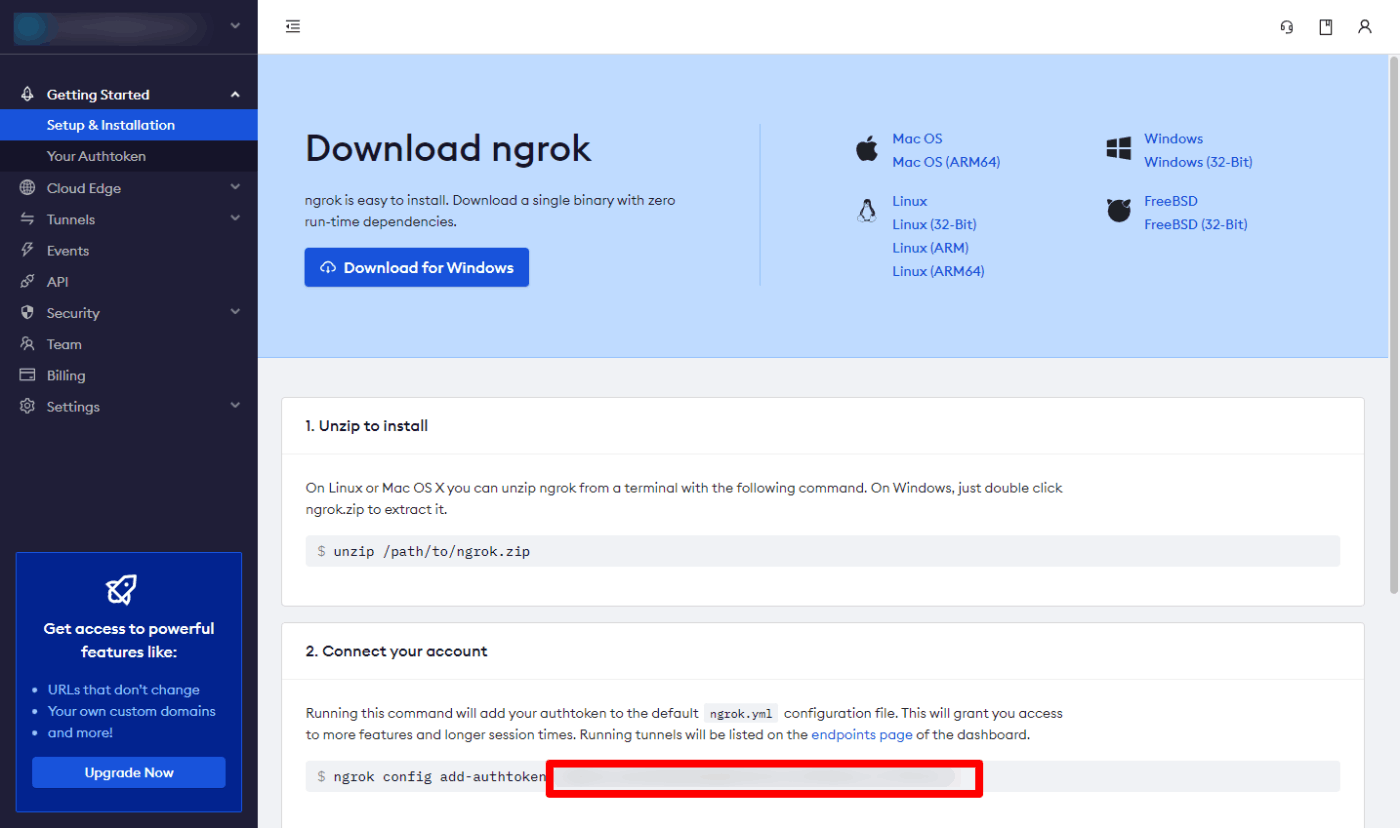Click the Upgrade Now button
Image resolution: width=1400 pixels, height=828 pixels.
[129, 772]
